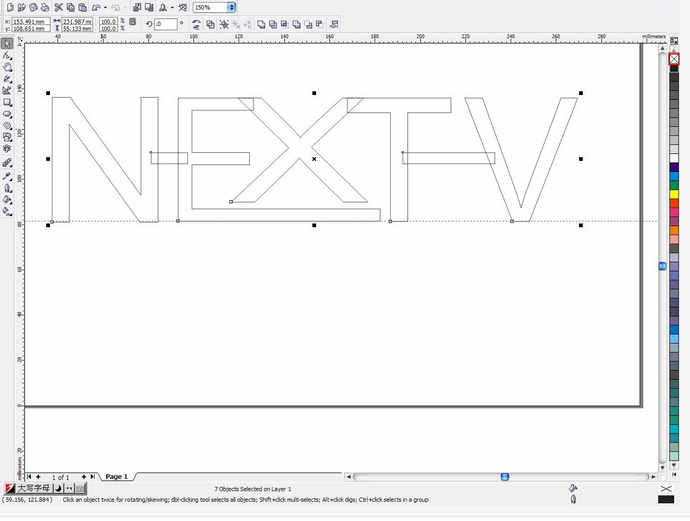Select the Zoom tool in the toolbox
The height and width of the screenshot is (521, 690).
(7, 67)
